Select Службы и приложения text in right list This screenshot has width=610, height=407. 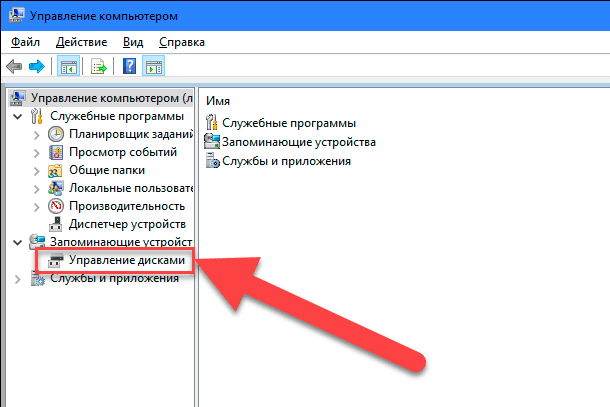[x=287, y=161]
